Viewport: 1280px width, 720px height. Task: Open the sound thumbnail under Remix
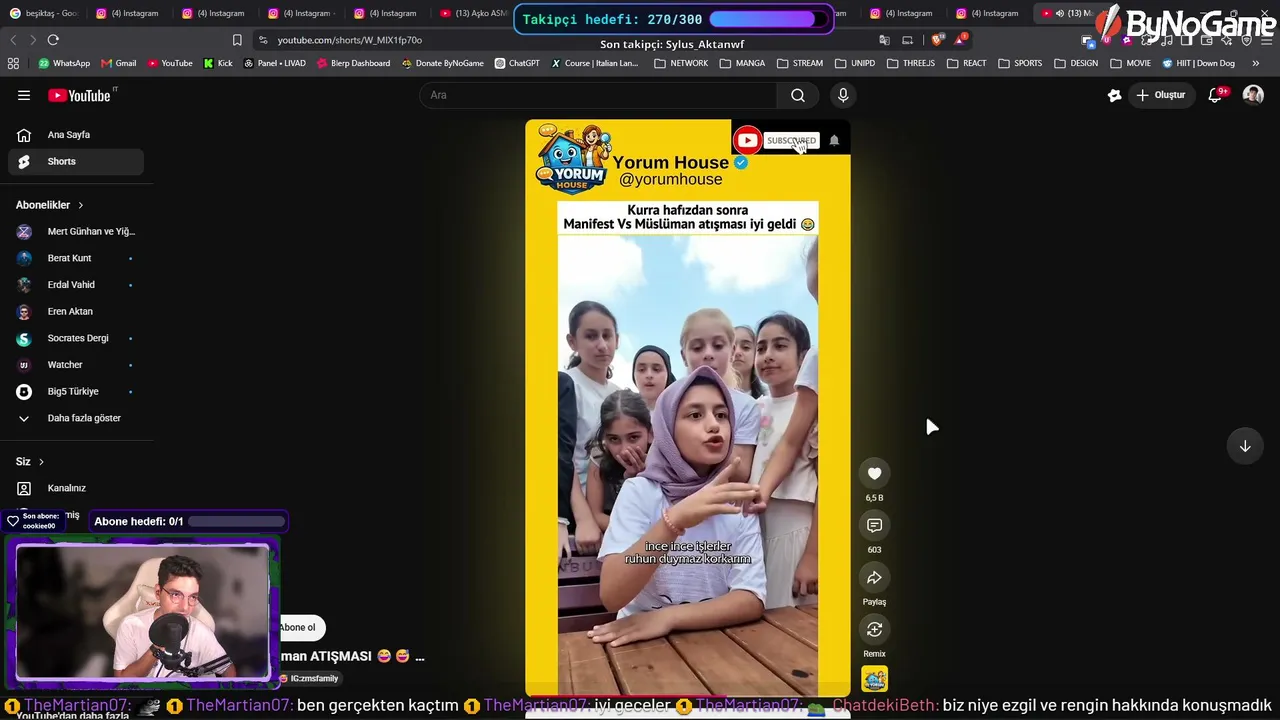[x=874, y=680]
